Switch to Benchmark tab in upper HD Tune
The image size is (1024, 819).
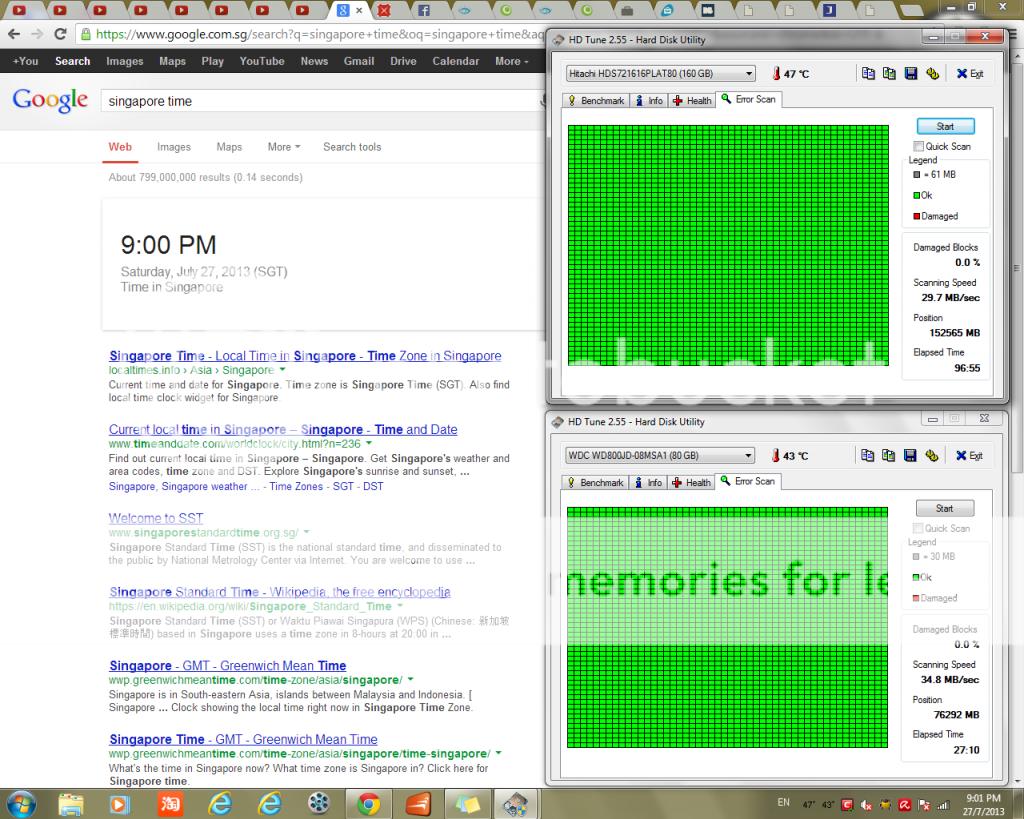(x=596, y=101)
